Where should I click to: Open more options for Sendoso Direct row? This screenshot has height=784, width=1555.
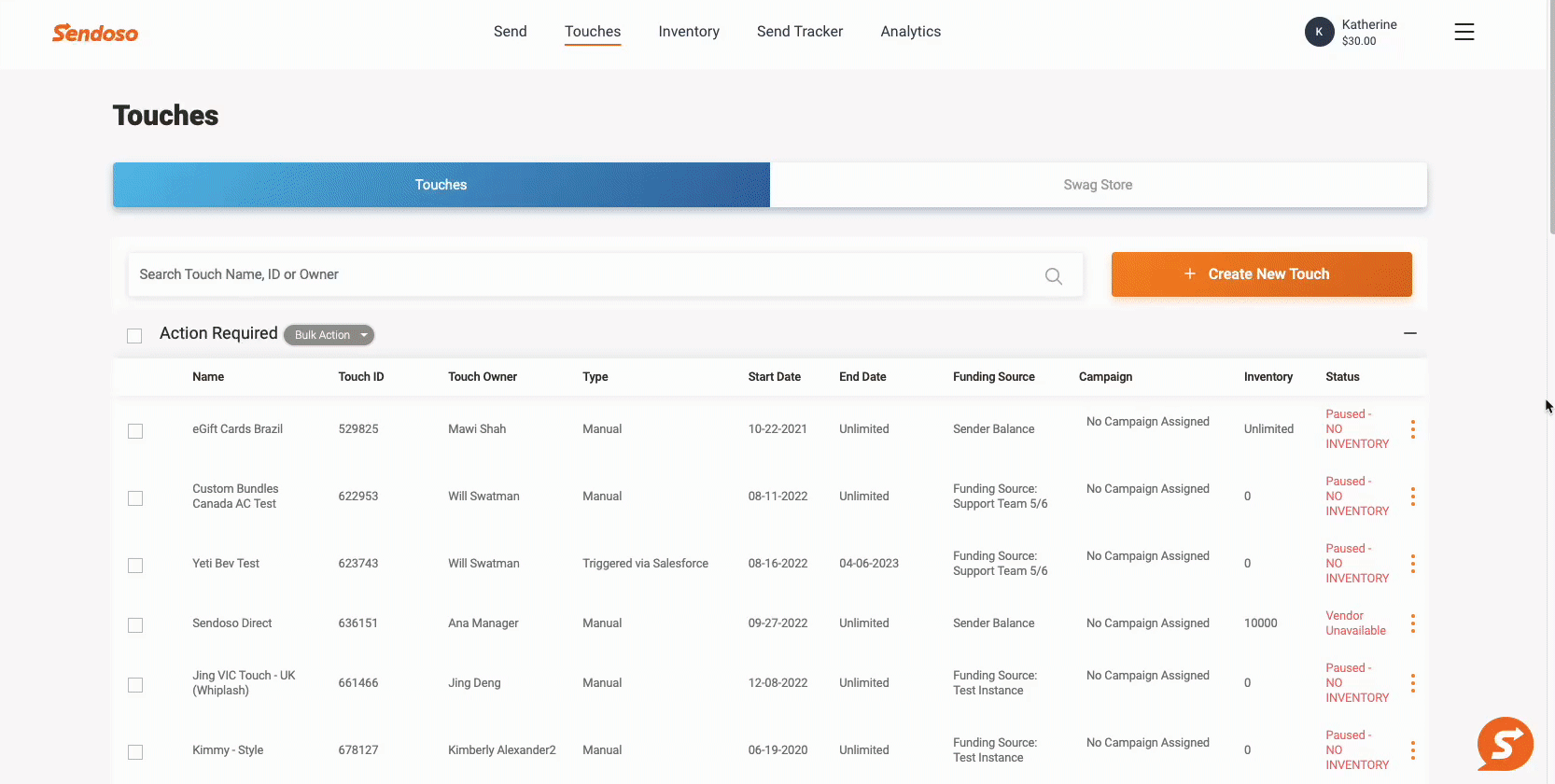click(1413, 623)
